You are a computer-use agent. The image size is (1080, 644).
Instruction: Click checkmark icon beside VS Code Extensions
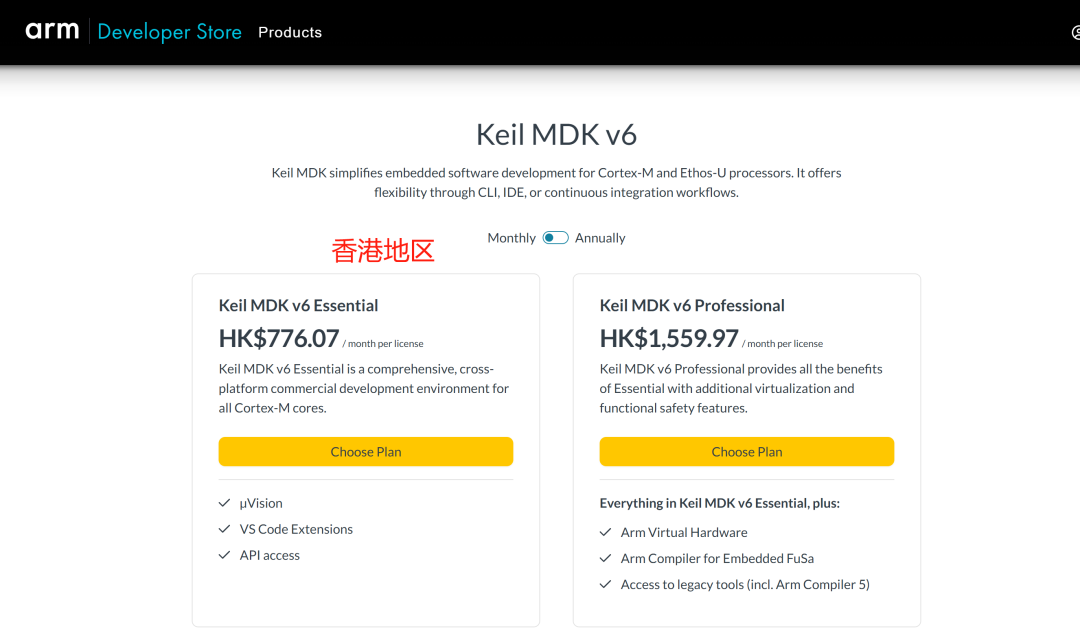[x=225, y=529]
